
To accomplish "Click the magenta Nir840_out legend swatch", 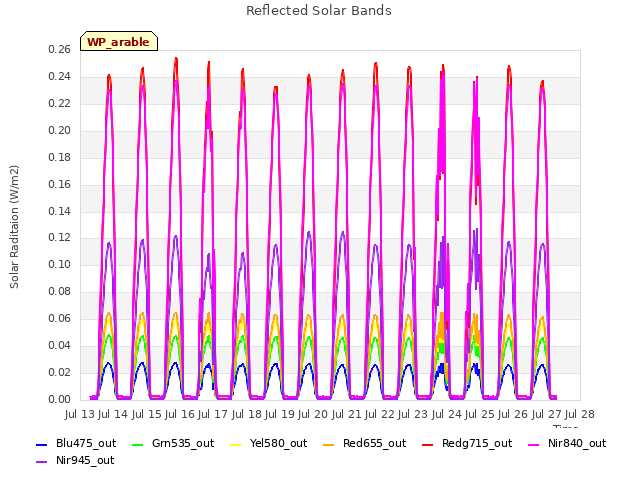I will pyautogui.click(x=533, y=445).
